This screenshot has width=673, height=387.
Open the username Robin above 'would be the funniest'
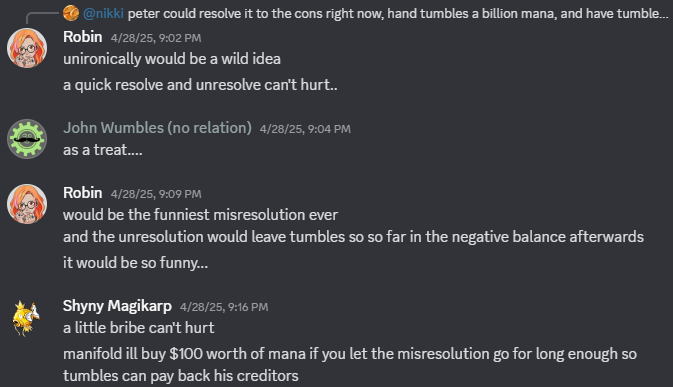pos(82,193)
